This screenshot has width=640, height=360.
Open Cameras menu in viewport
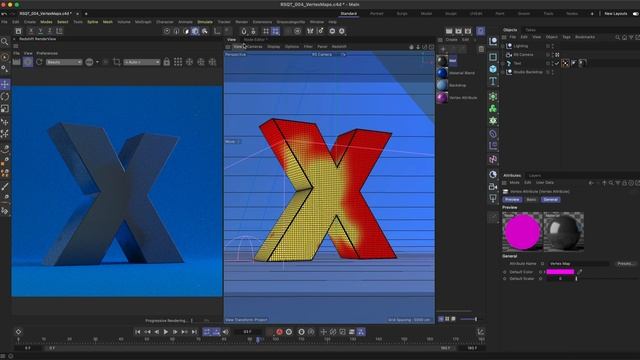[254, 47]
